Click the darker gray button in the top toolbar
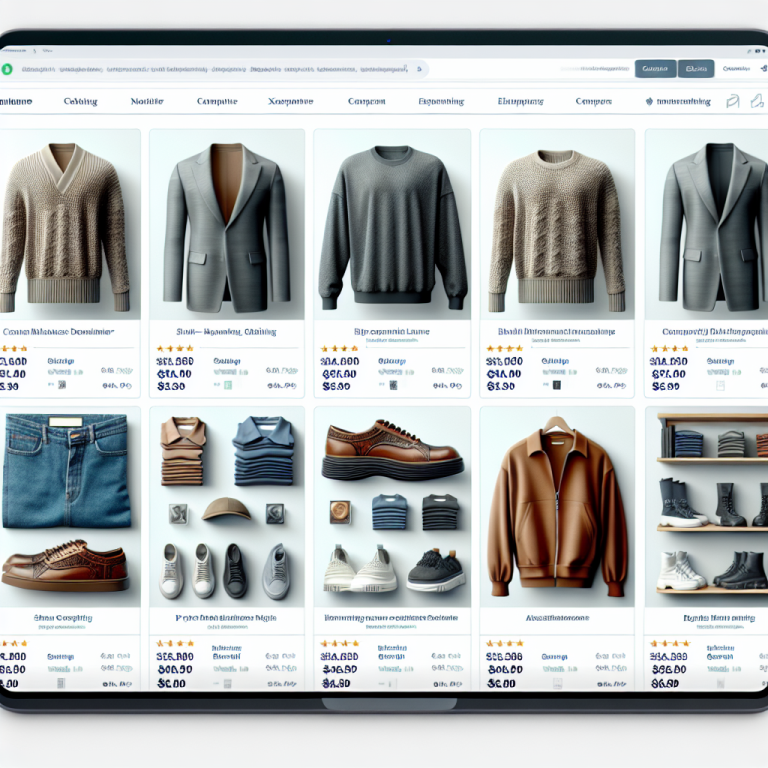The width and height of the screenshot is (768, 768). (x=696, y=69)
